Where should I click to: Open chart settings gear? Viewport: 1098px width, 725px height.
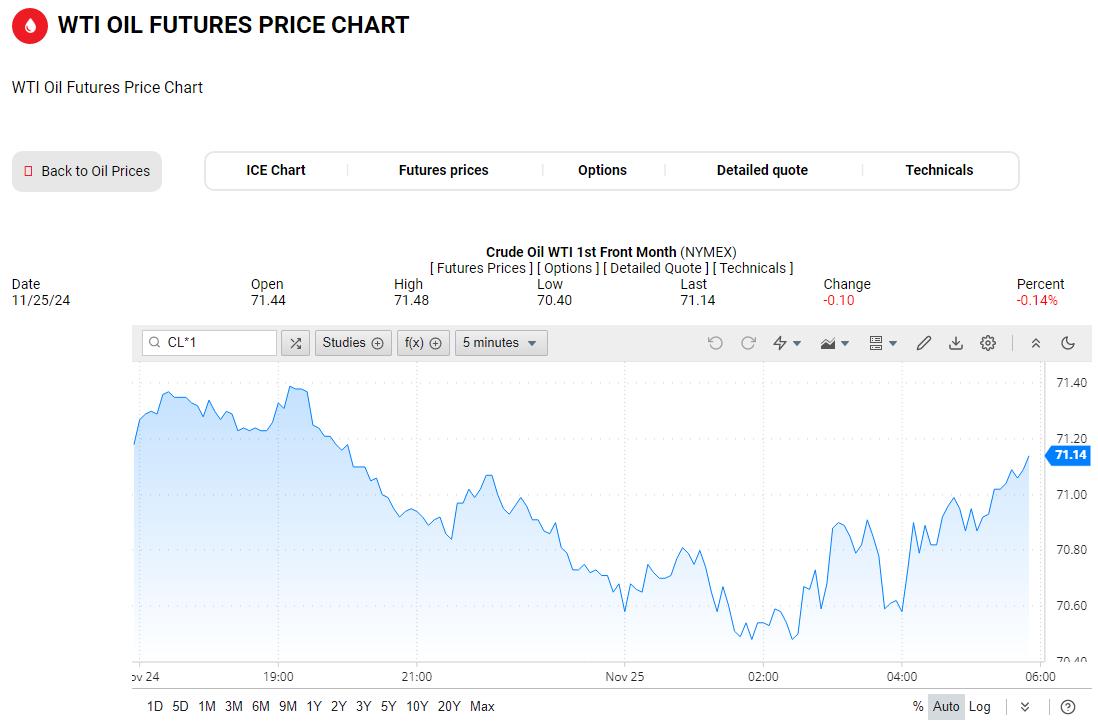point(988,343)
